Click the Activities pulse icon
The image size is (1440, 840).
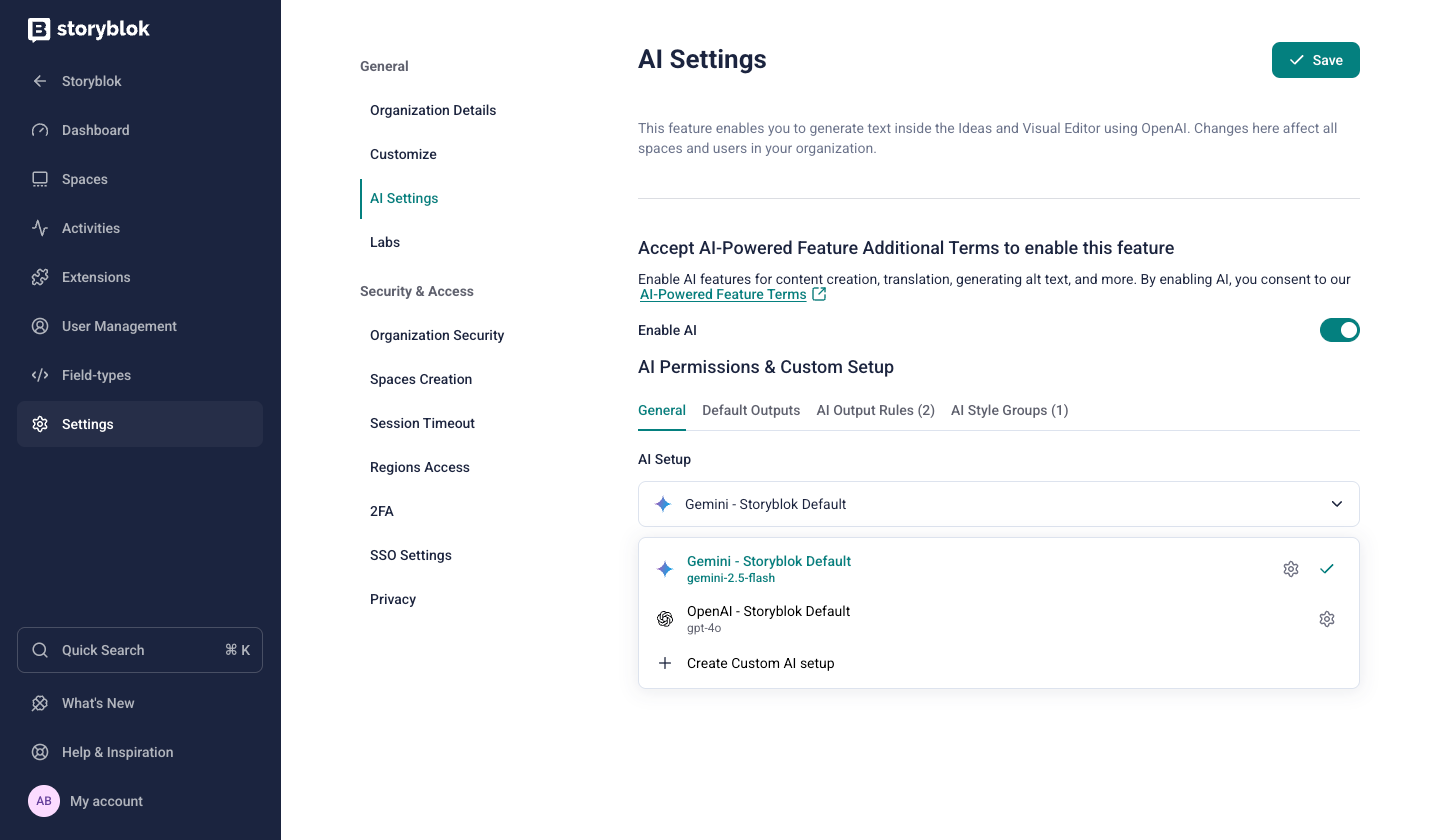pyautogui.click(x=40, y=228)
